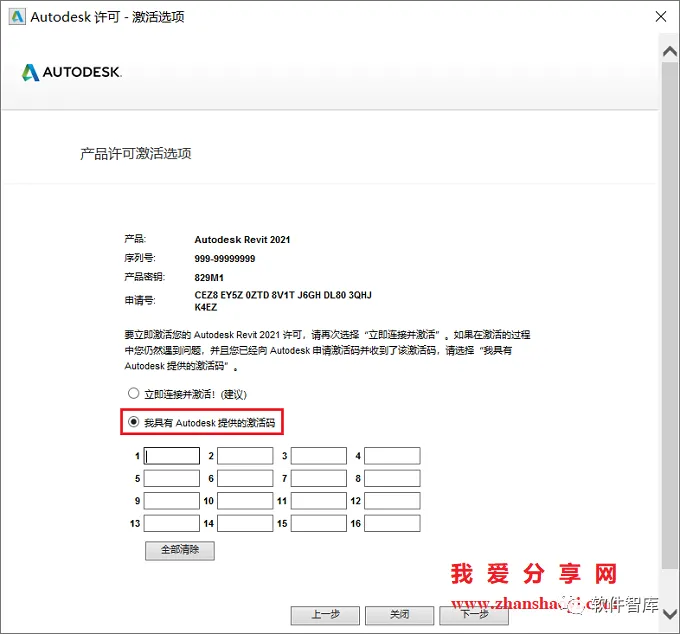Click the request code ending K4EZ
This screenshot has width=680, height=634.
pyautogui.click(x=206, y=307)
